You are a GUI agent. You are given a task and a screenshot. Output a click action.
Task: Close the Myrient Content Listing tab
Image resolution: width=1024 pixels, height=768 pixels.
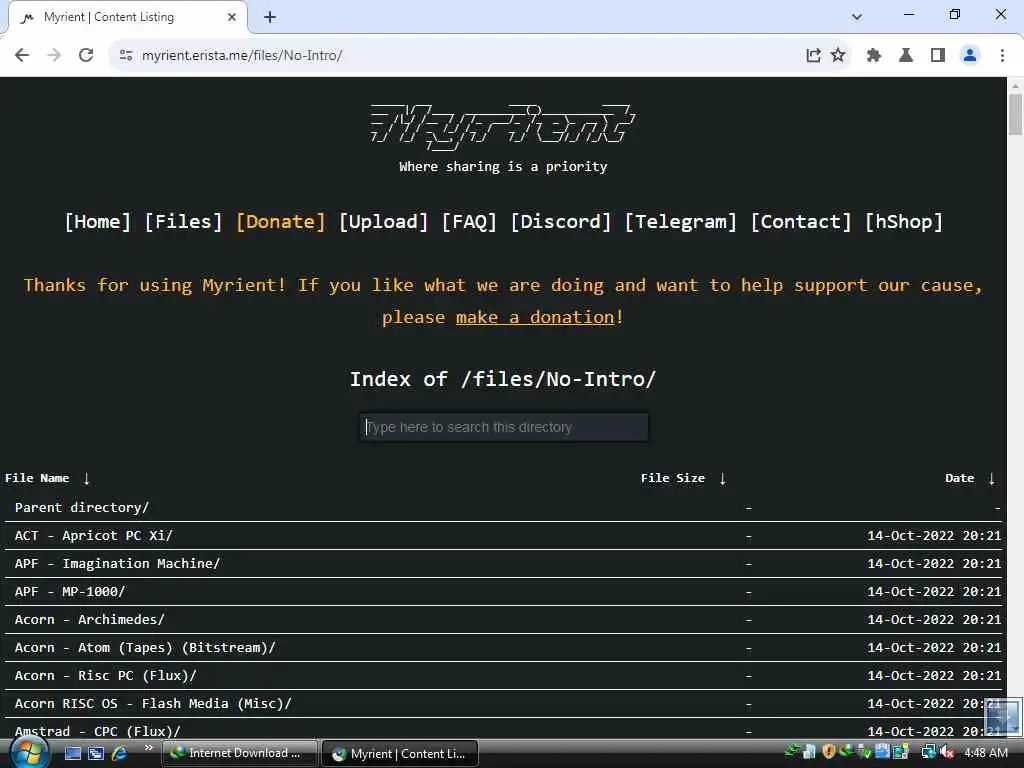pos(232,18)
